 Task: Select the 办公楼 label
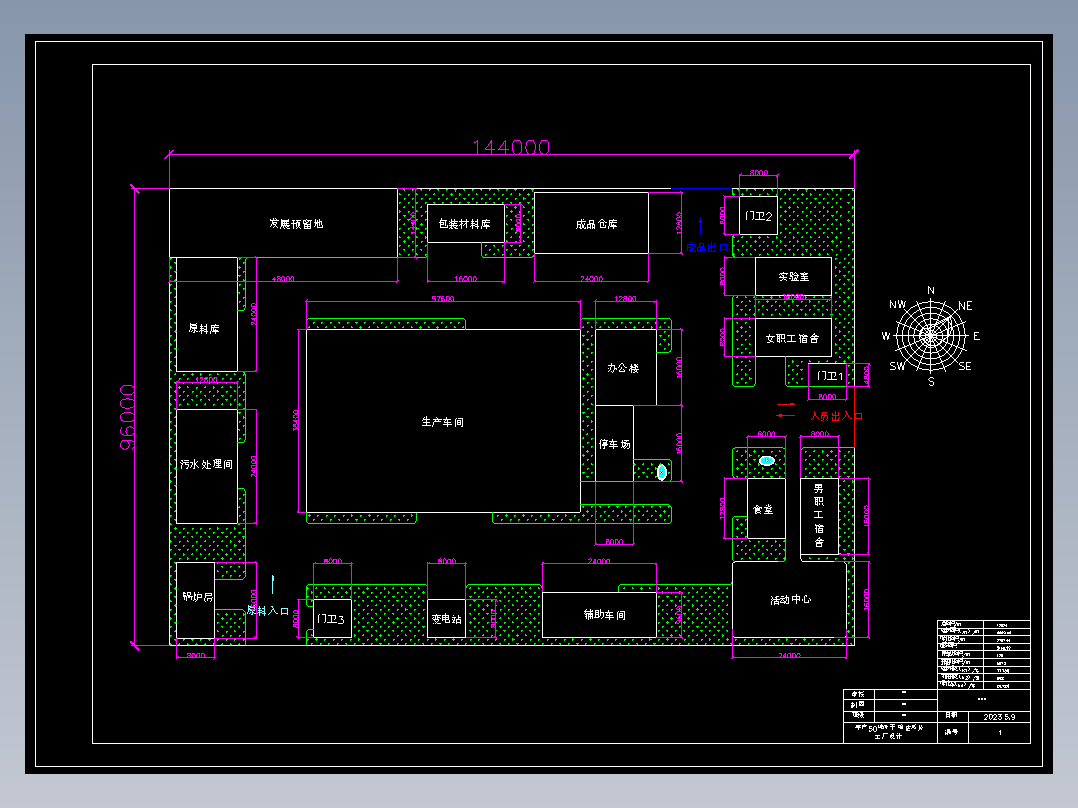tap(623, 368)
